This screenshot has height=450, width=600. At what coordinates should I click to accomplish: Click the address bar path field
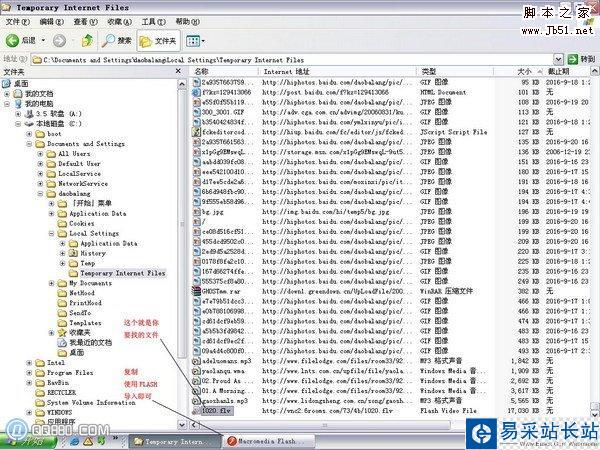click(292, 60)
